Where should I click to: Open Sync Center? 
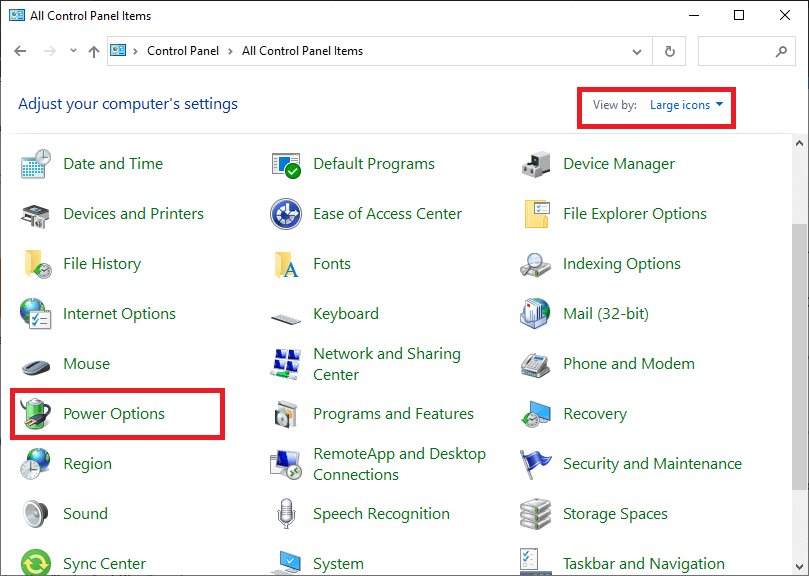104,563
